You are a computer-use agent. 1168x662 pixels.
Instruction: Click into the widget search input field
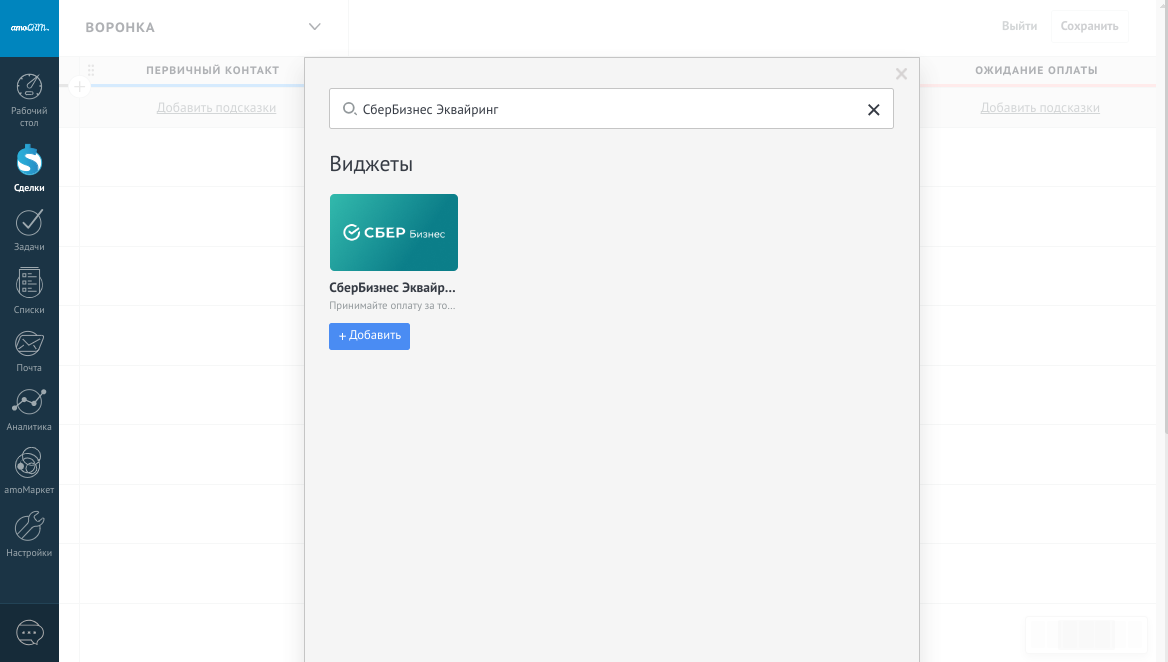(600, 109)
